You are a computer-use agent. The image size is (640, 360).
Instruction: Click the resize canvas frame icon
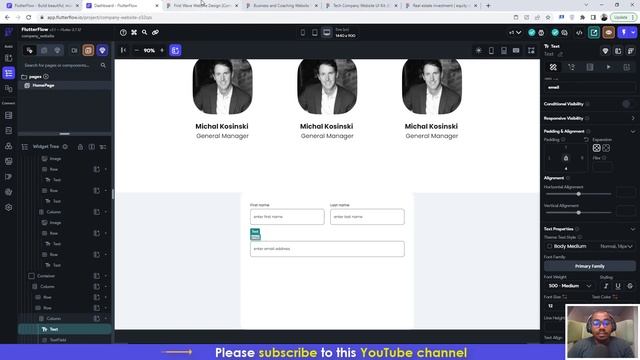pyautogui.click(x=531, y=51)
